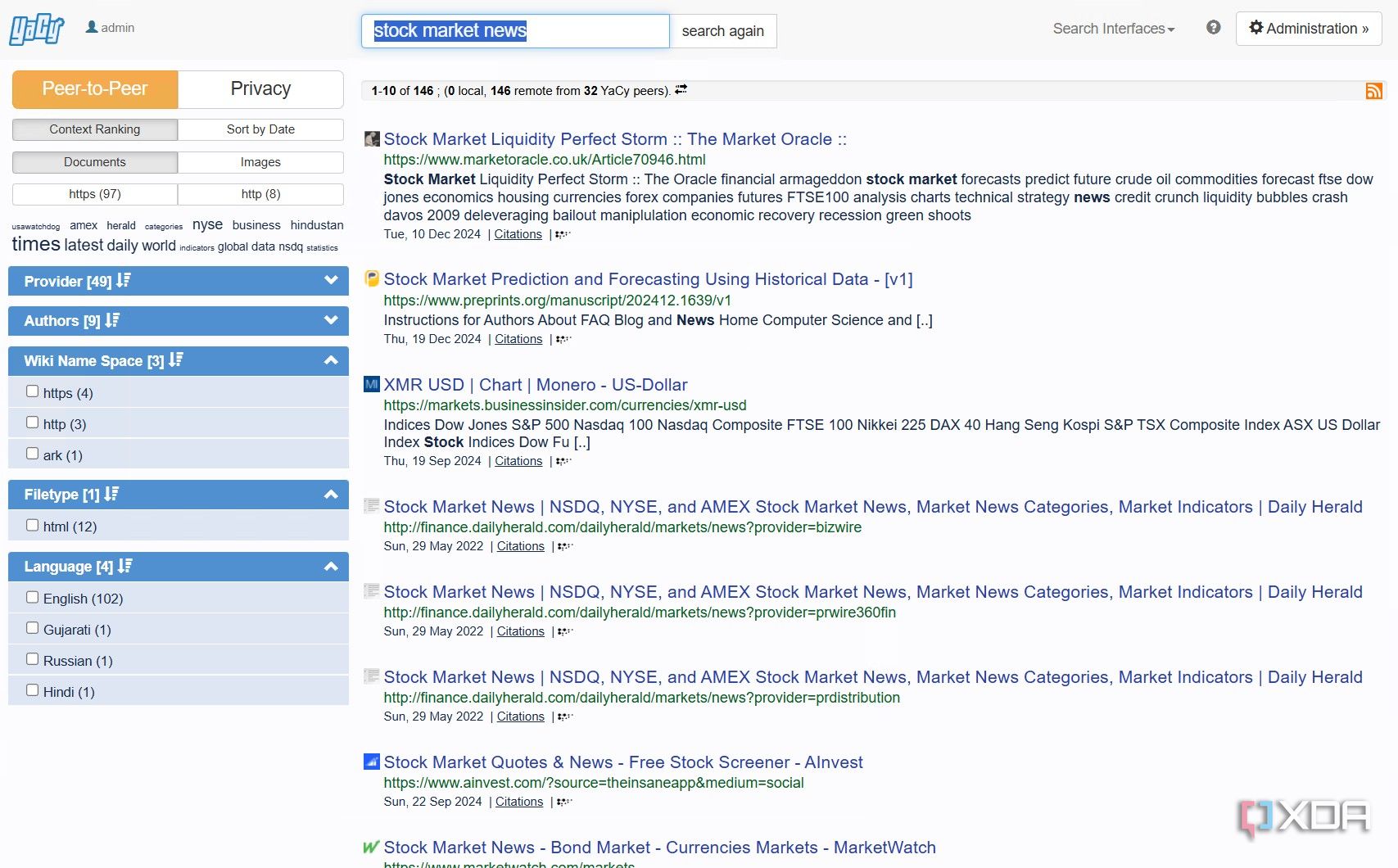This screenshot has height=868, width=1398.
Task: Click the YaCy logo
Action: pyautogui.click(x=37, y=30)
